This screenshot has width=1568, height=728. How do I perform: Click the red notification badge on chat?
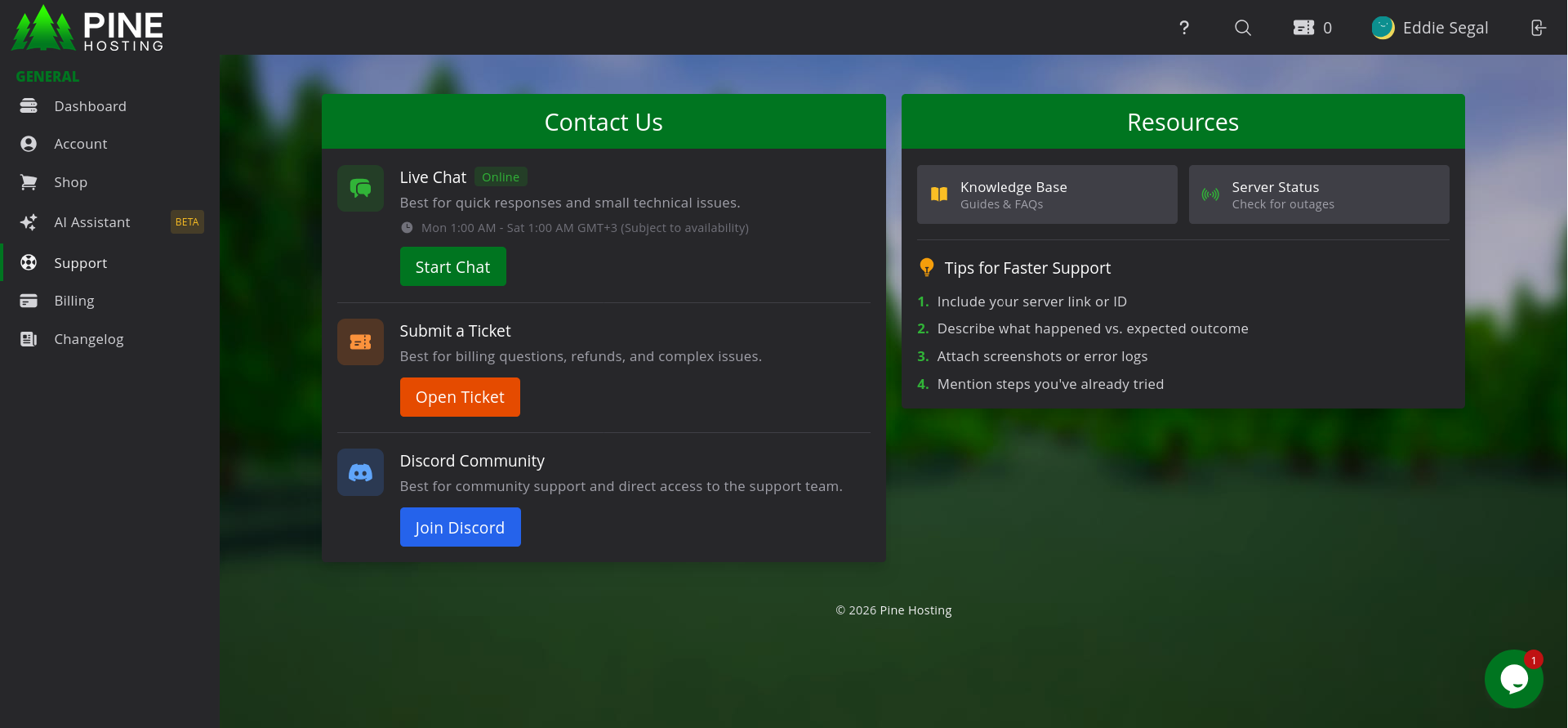point(1534,660)
